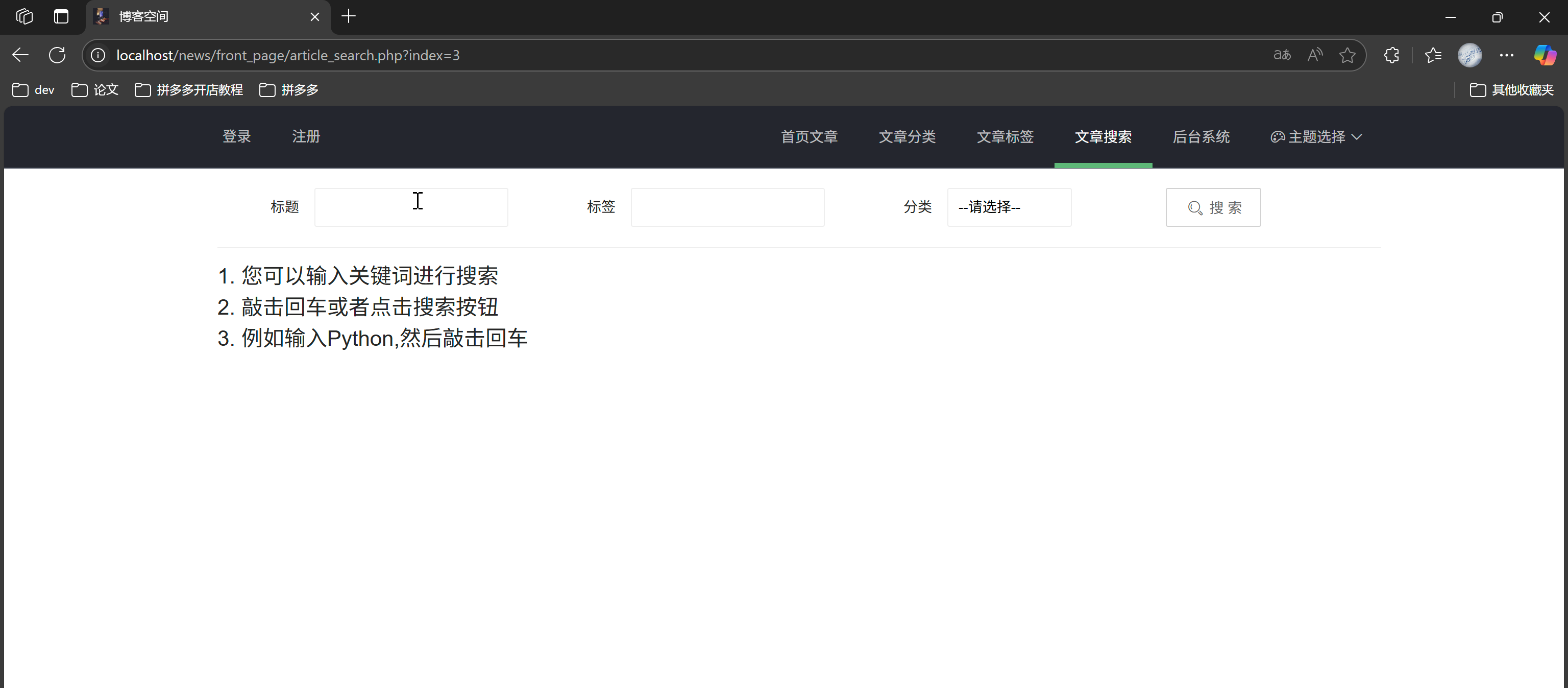Open a new browser tab
The image size is (1568, 688).
349,16
